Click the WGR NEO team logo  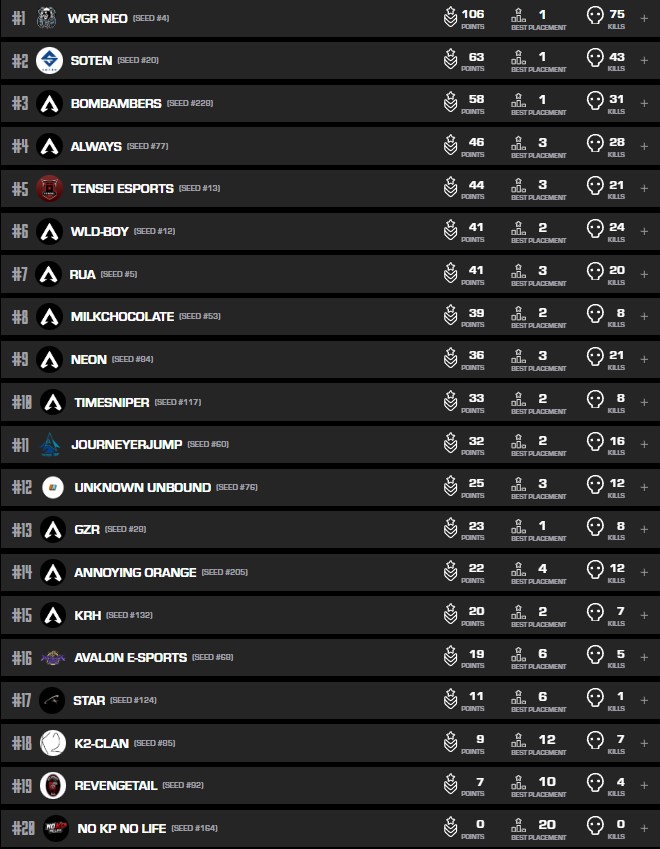click(46, 18)
